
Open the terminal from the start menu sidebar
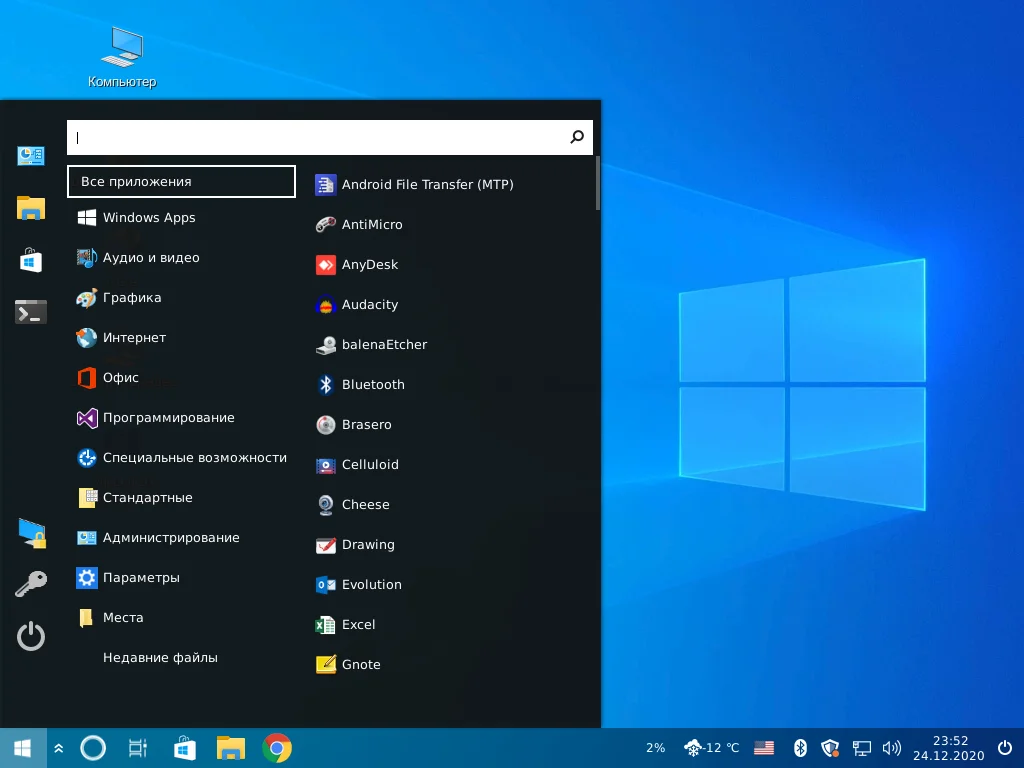pos(30,311)
